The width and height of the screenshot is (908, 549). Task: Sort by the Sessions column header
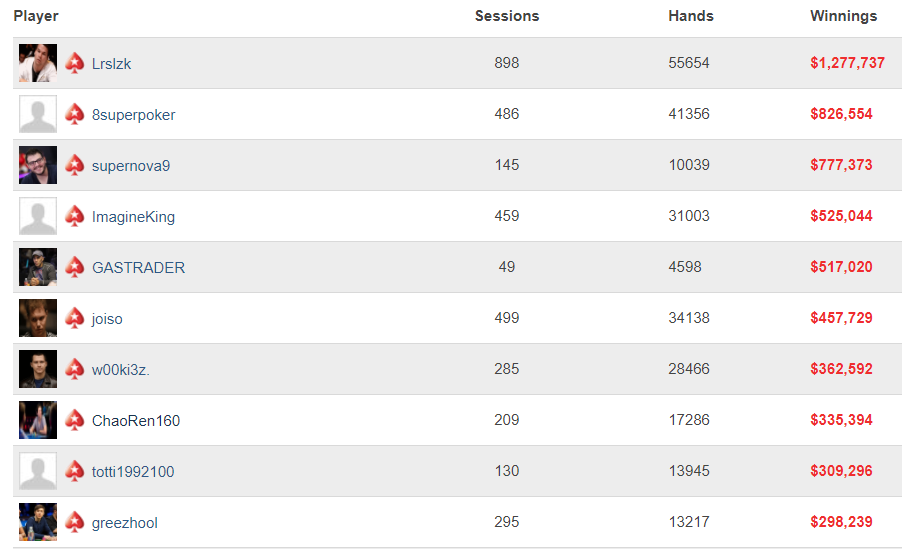[507, 16]
